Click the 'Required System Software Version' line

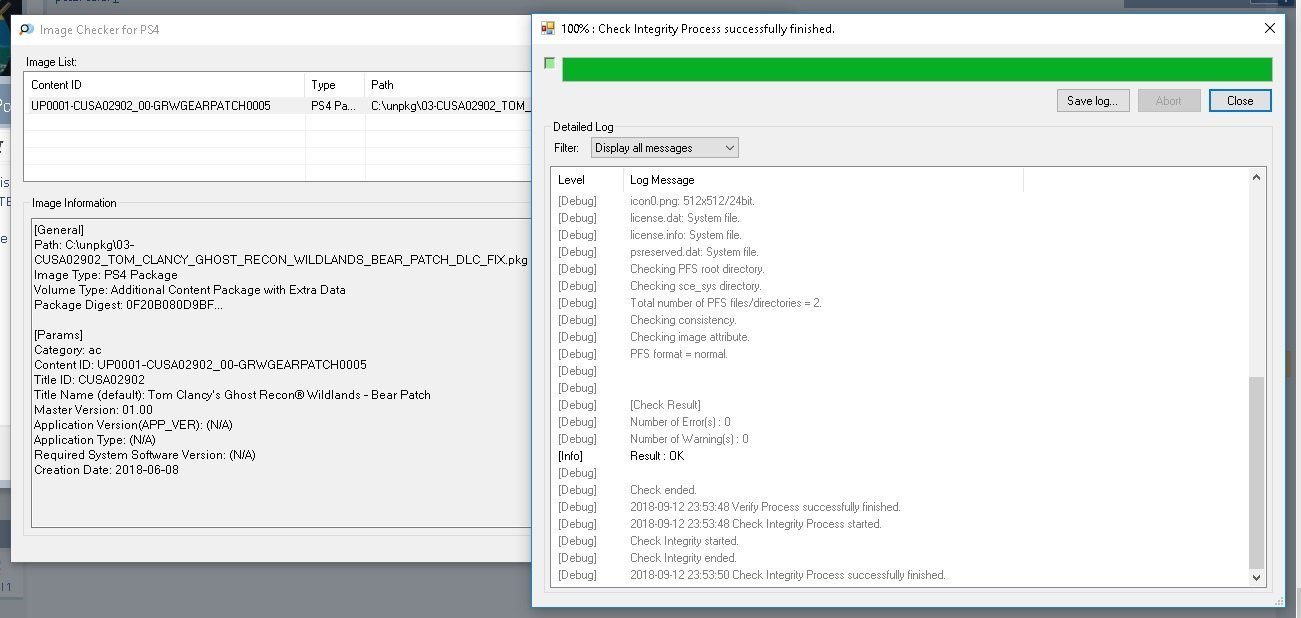[145, 455]
